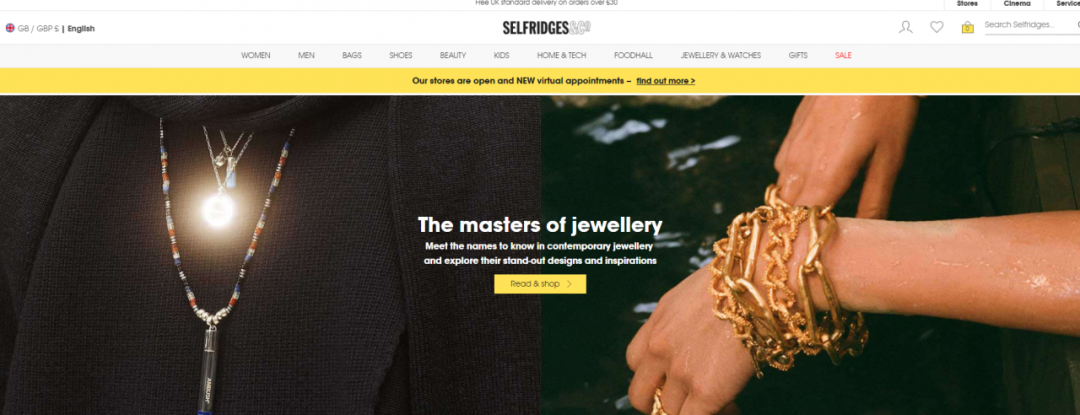The height and width of the screenshot is (415, 1080).
Task: Click the arrow in Read & shop button
Action: 569,284
